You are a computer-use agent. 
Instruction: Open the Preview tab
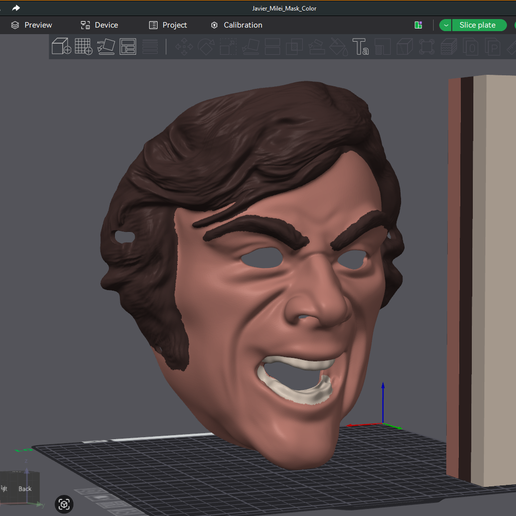[32, 25]
